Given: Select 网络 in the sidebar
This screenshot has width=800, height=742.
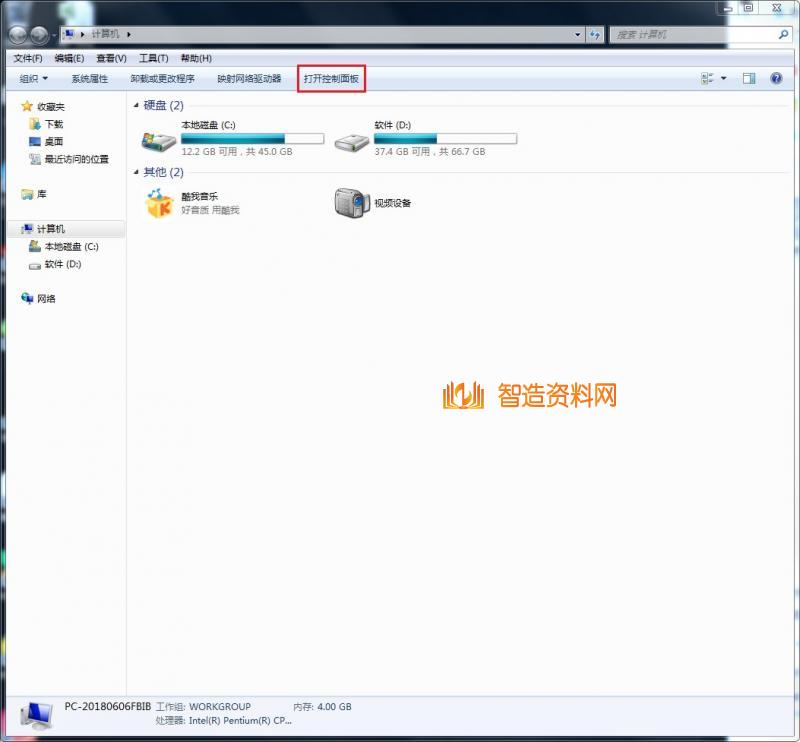Looking at the screenshot, I should coord(47,299).
